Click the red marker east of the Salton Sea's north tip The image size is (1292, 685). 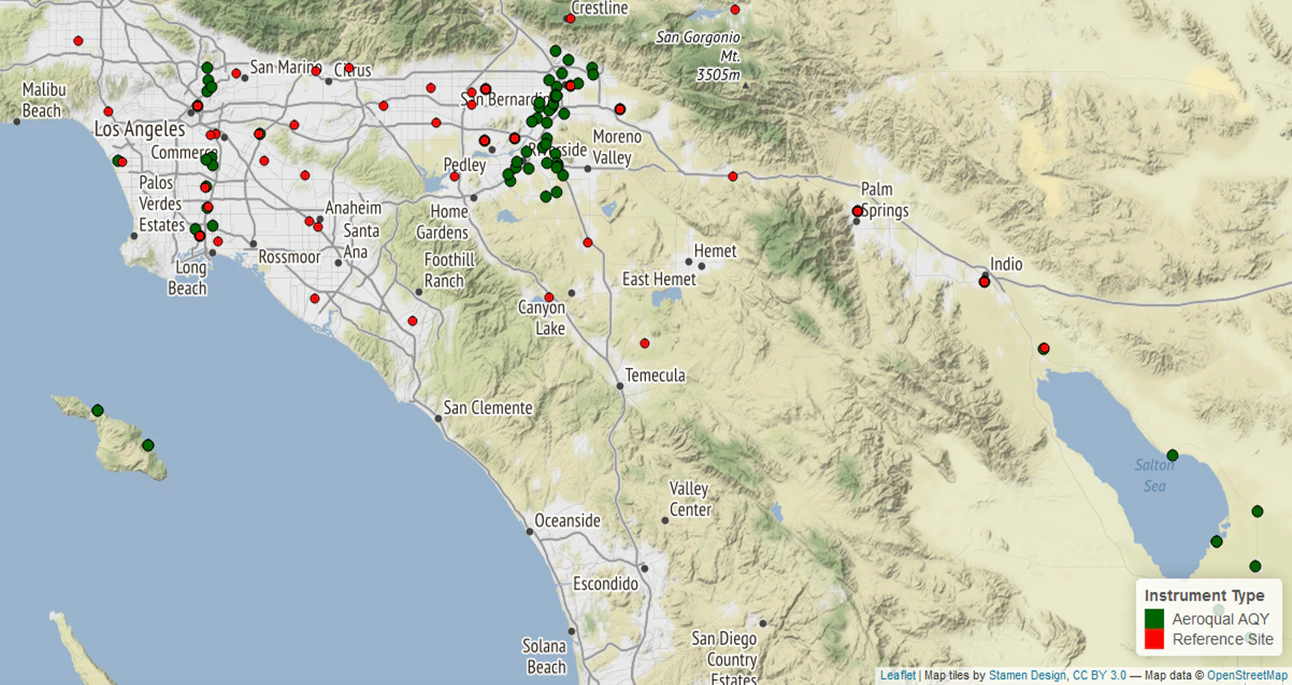tap(1043, 347)
